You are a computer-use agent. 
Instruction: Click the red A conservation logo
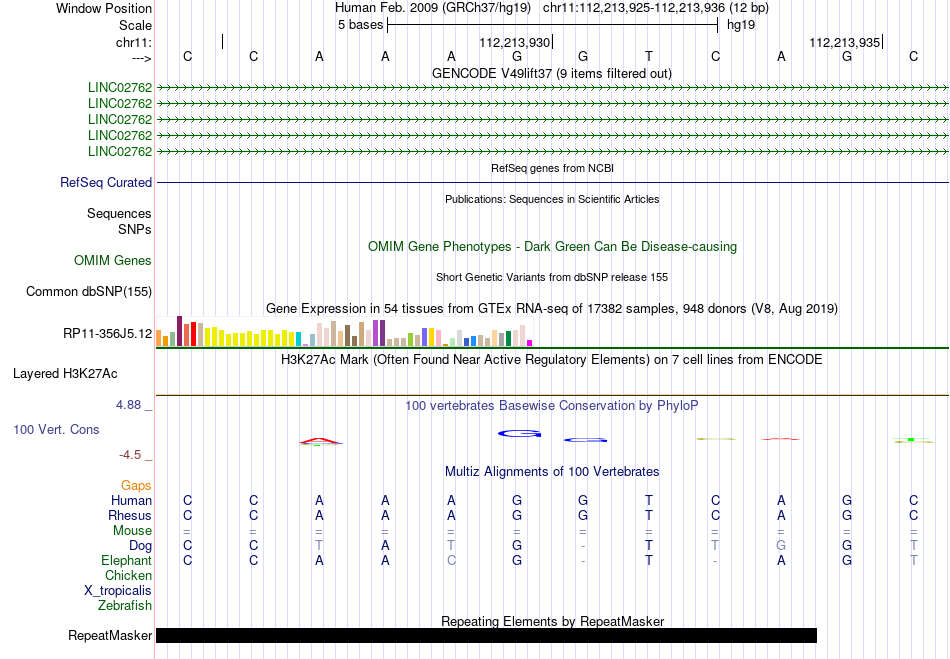321,442
